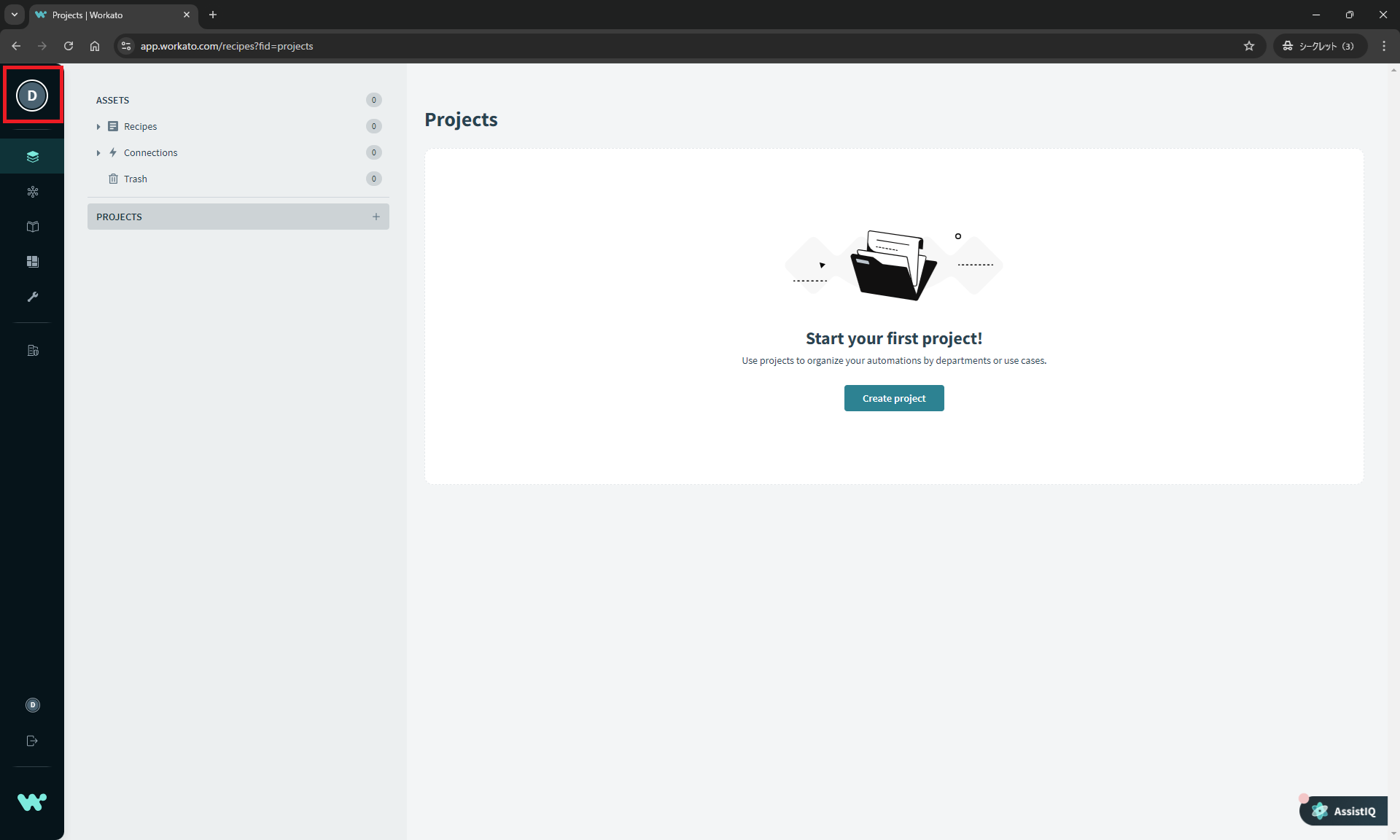Bookmark this page with the star icon
Image resolution: width=1400 pixels, height=840 pixels.
click(x=1249, y=46)
